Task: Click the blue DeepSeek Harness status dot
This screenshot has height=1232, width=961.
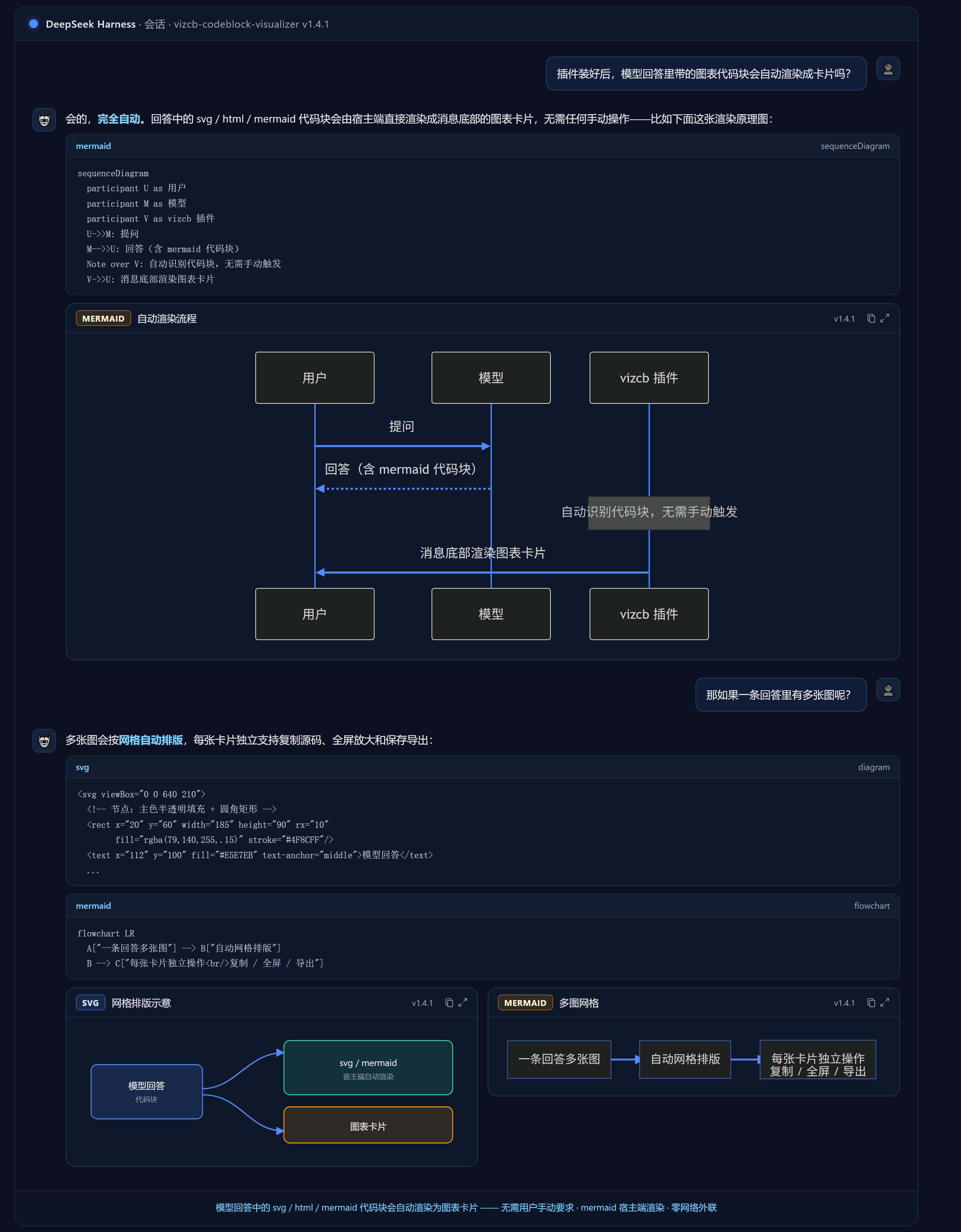Action: 33,24
